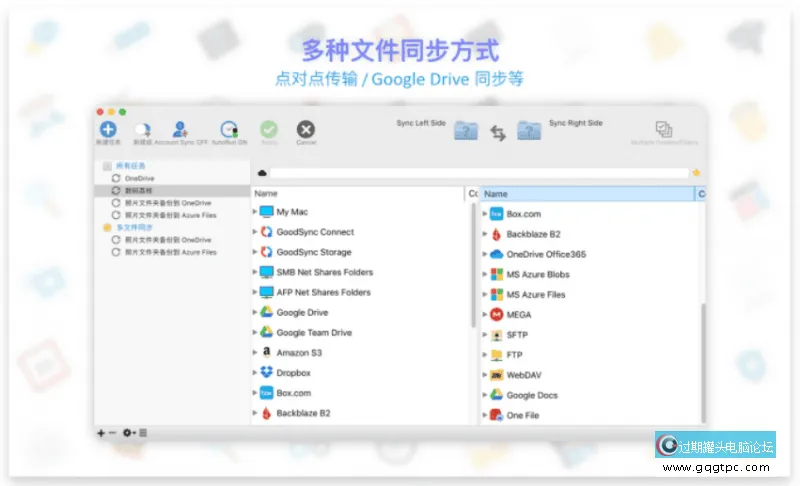Expand the My Mac node

coord(255,212)
